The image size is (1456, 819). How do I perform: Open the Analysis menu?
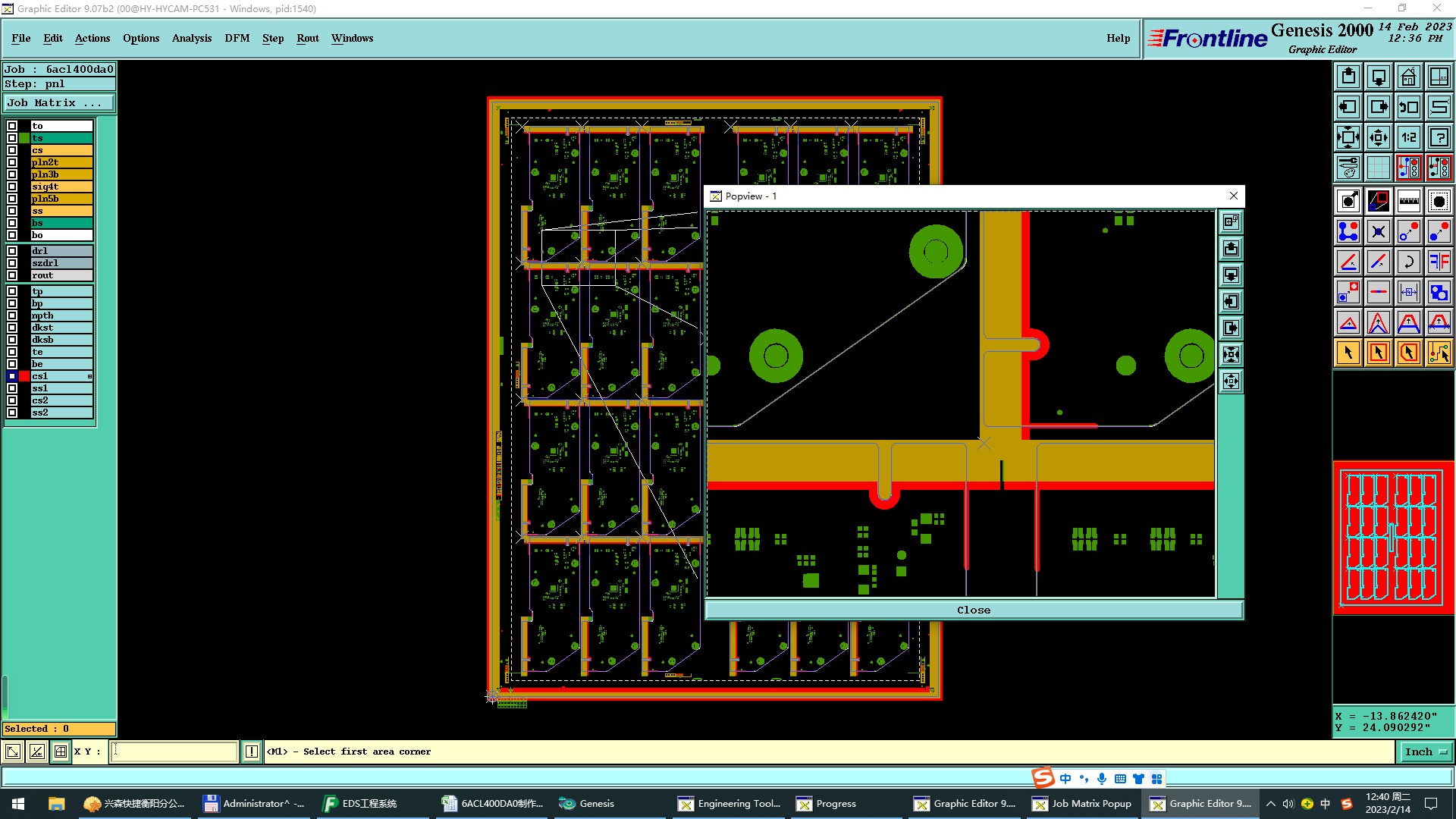coord(191,38)
